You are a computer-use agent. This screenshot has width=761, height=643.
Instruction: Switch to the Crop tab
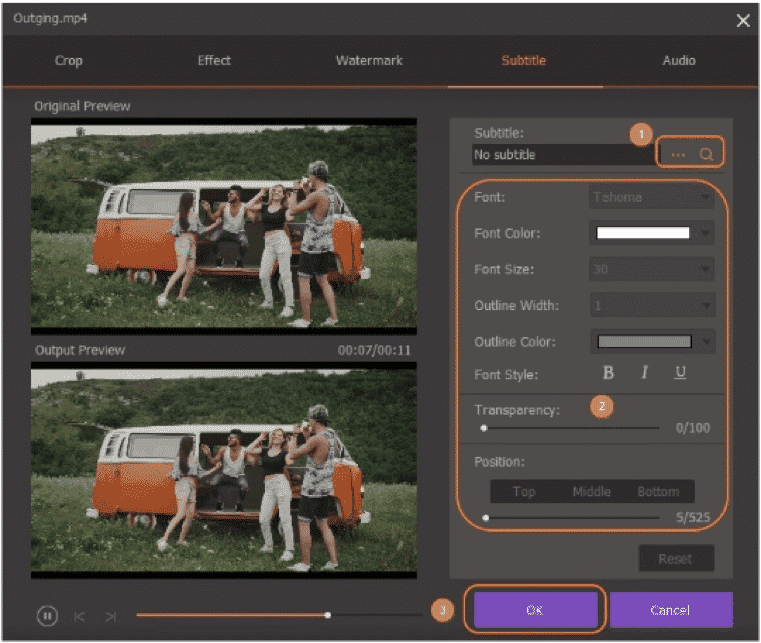68,61
